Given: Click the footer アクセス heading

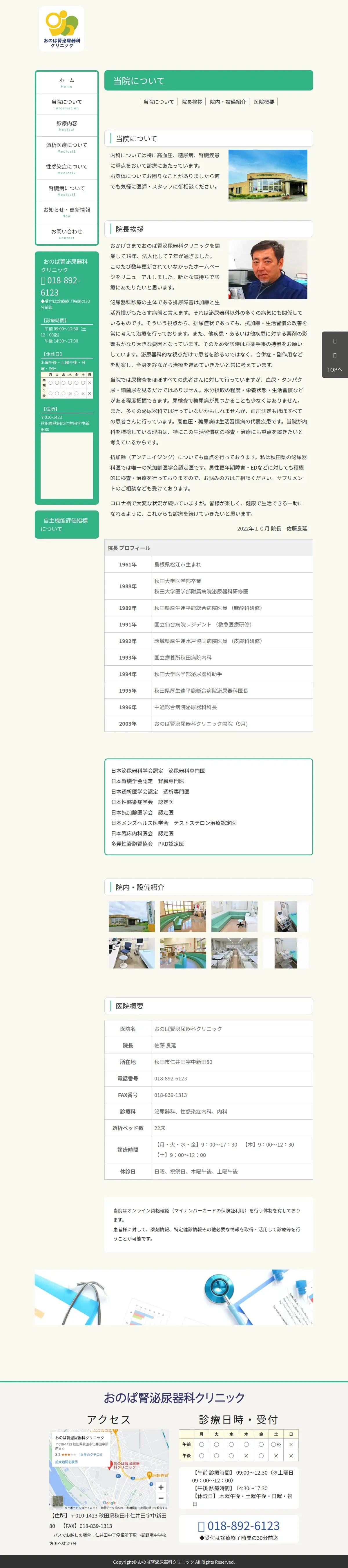Looking at the screenshot, I should [109, 1419].
